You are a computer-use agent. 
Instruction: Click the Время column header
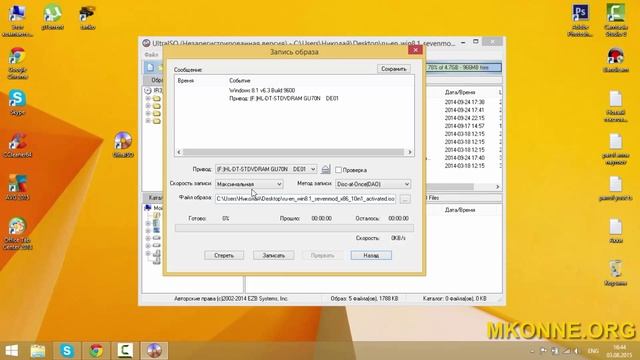tap(186, 81)
